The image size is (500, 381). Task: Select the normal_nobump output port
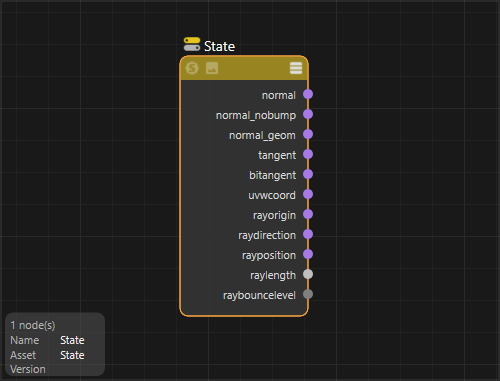308,114
